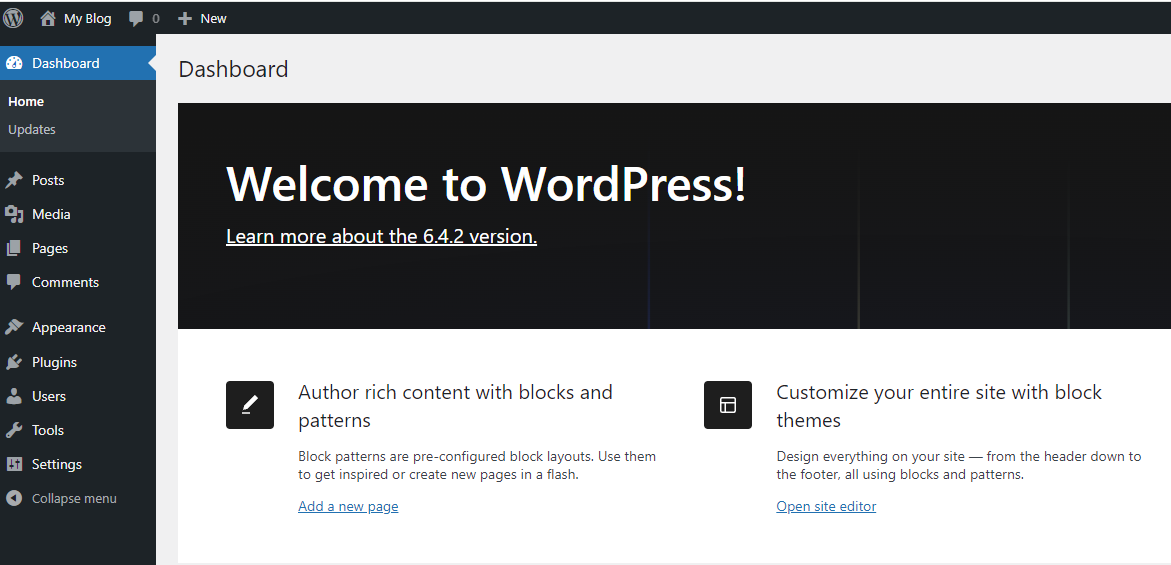
Task: Click the Appearance paintbrush icon
Action: coord(14,327)
